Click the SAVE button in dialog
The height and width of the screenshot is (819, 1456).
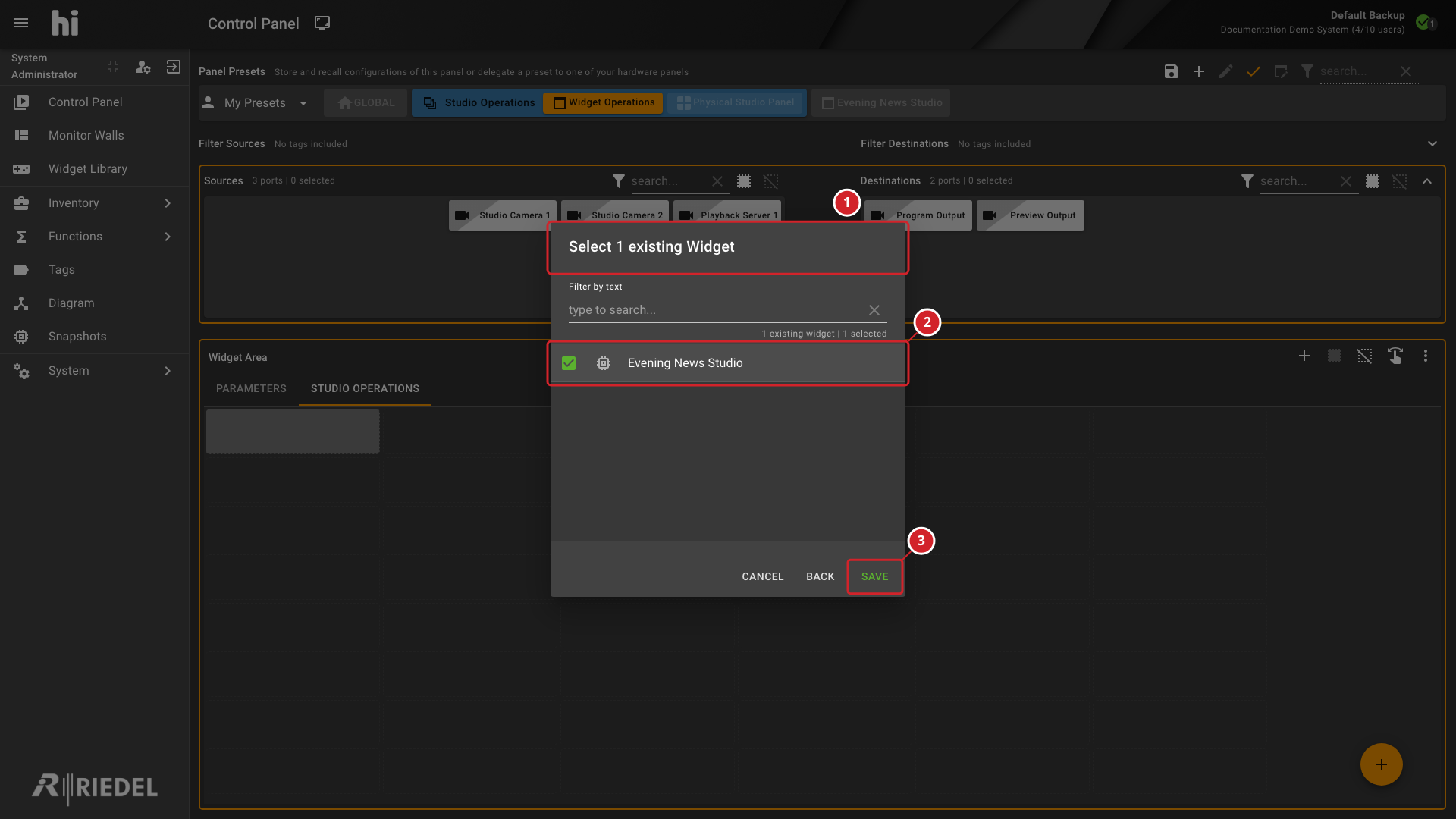click(x=874, y=576)
